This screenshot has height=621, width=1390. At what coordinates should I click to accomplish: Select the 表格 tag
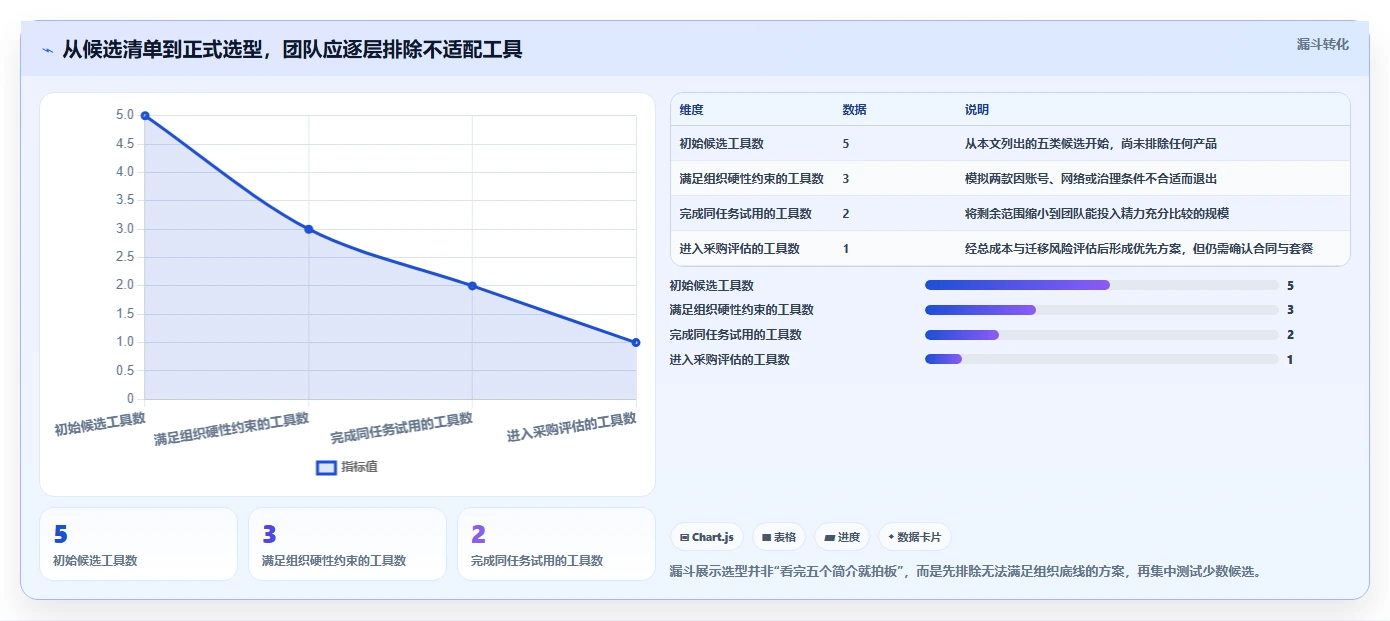pyautogui.click(x=779, y=537)
